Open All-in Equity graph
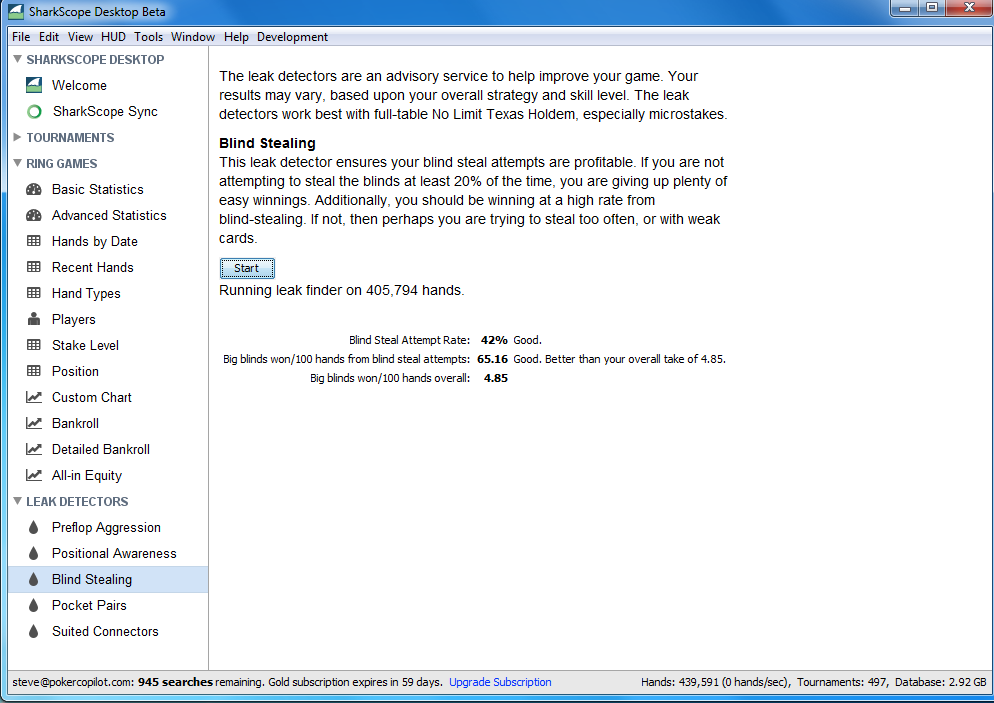Image resolution: width=994 pixels, height=703 pixels. point(87,475)
